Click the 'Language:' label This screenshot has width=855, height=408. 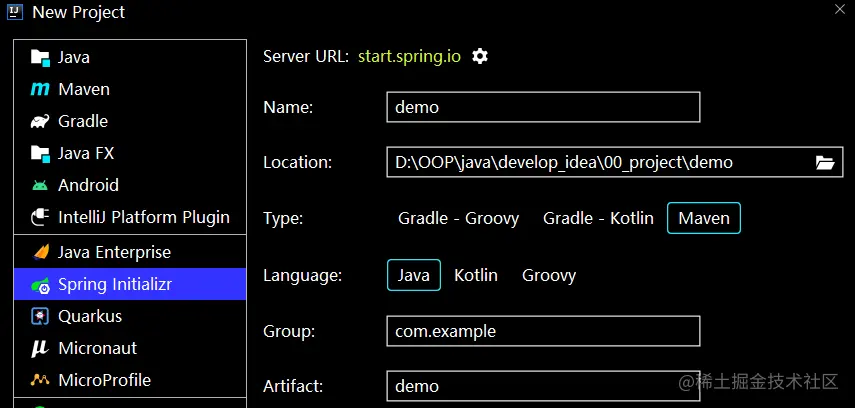click(302, 275)
